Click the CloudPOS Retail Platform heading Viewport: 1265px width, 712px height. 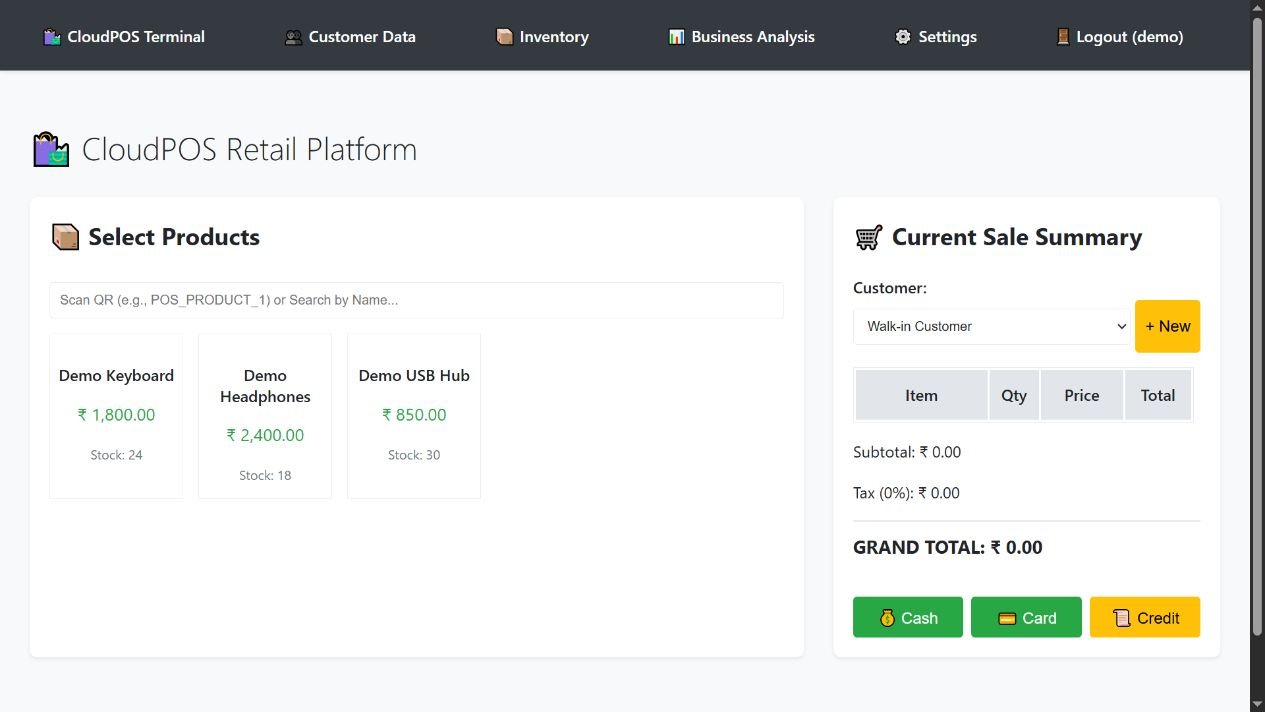click(249, 150)
